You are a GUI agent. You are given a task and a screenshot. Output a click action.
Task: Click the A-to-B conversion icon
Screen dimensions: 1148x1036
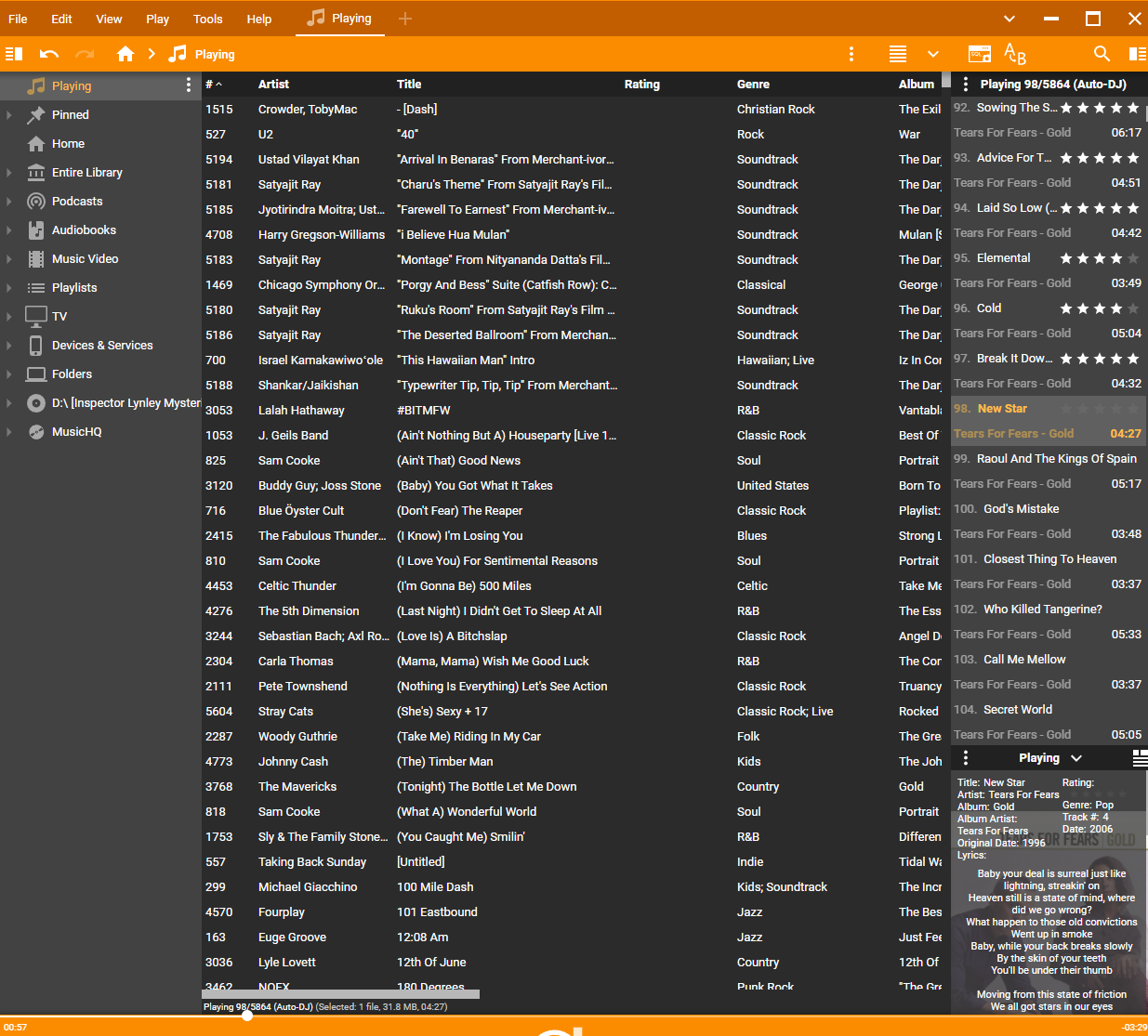point(1015,54)
